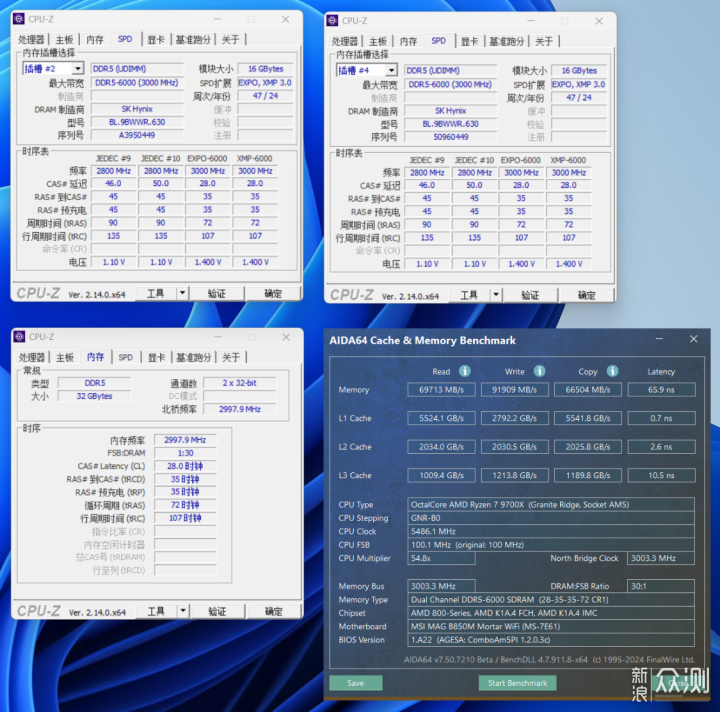
Task: Click 内存频率 value 2997.9 MHz
Action: 185,440
